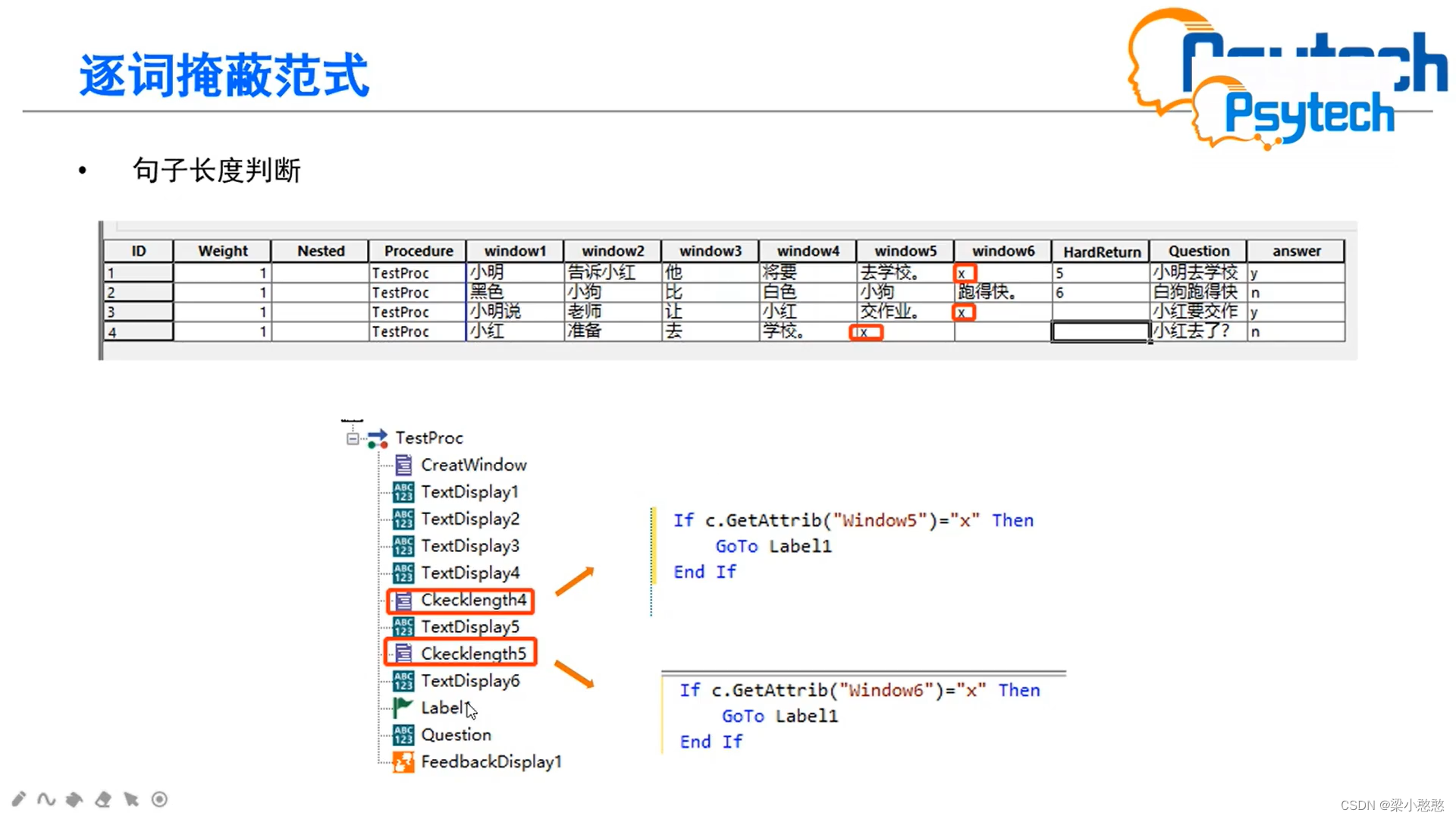Click the FeedbackDisplay1 icon in tree
The image size is (1456, 819).
point(403,761)
